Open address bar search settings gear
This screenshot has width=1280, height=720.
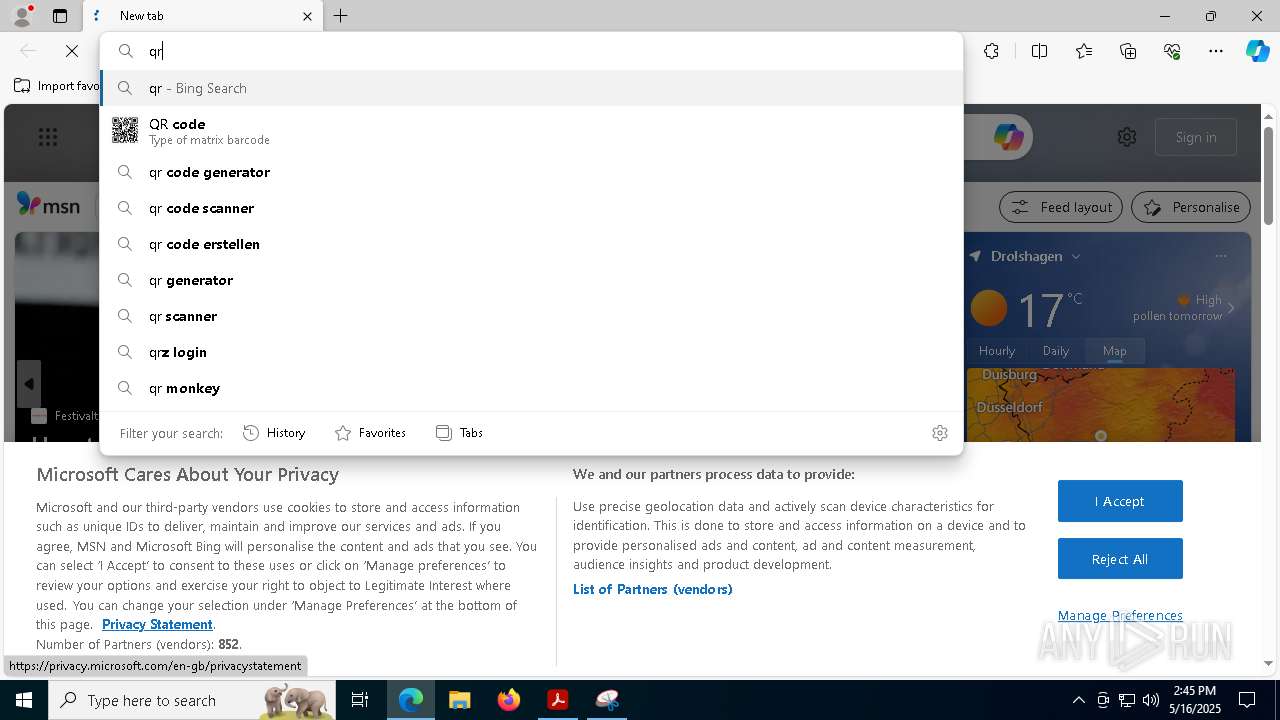click(x=940, y=433)
